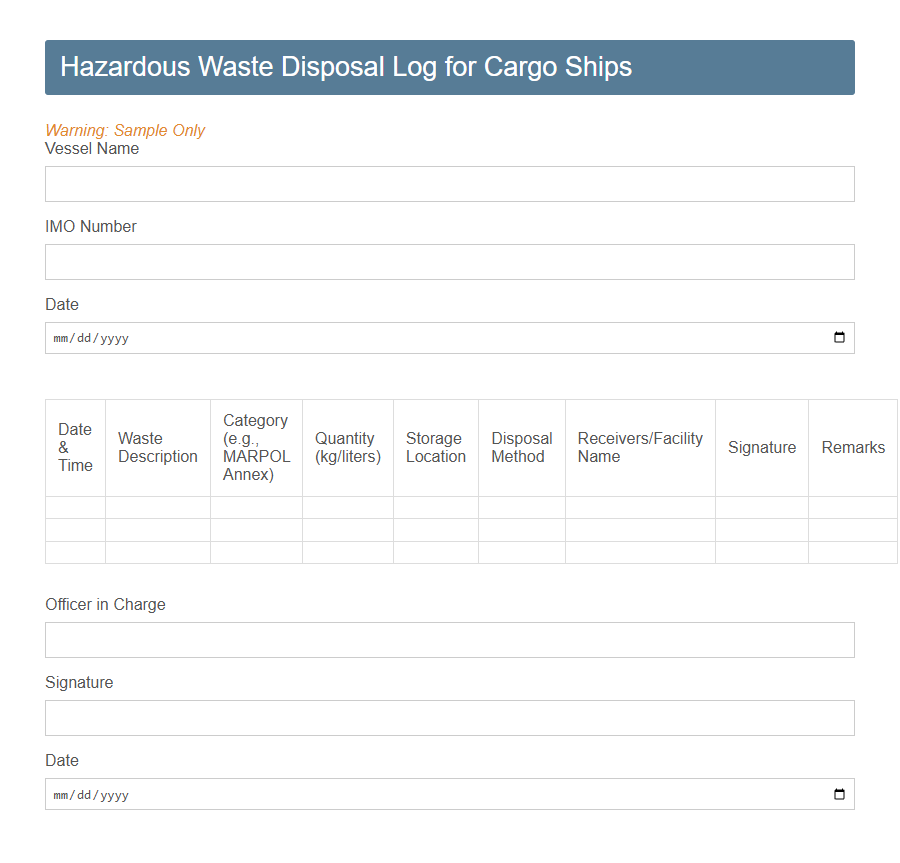
Task: Click the IMO Number input field
Action: 449,261
